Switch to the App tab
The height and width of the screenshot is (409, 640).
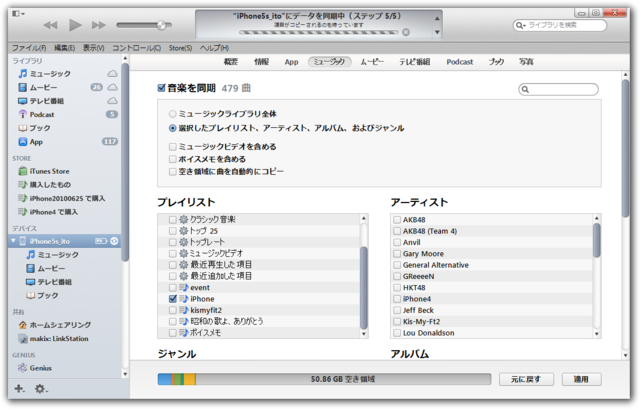coord(291,62)
